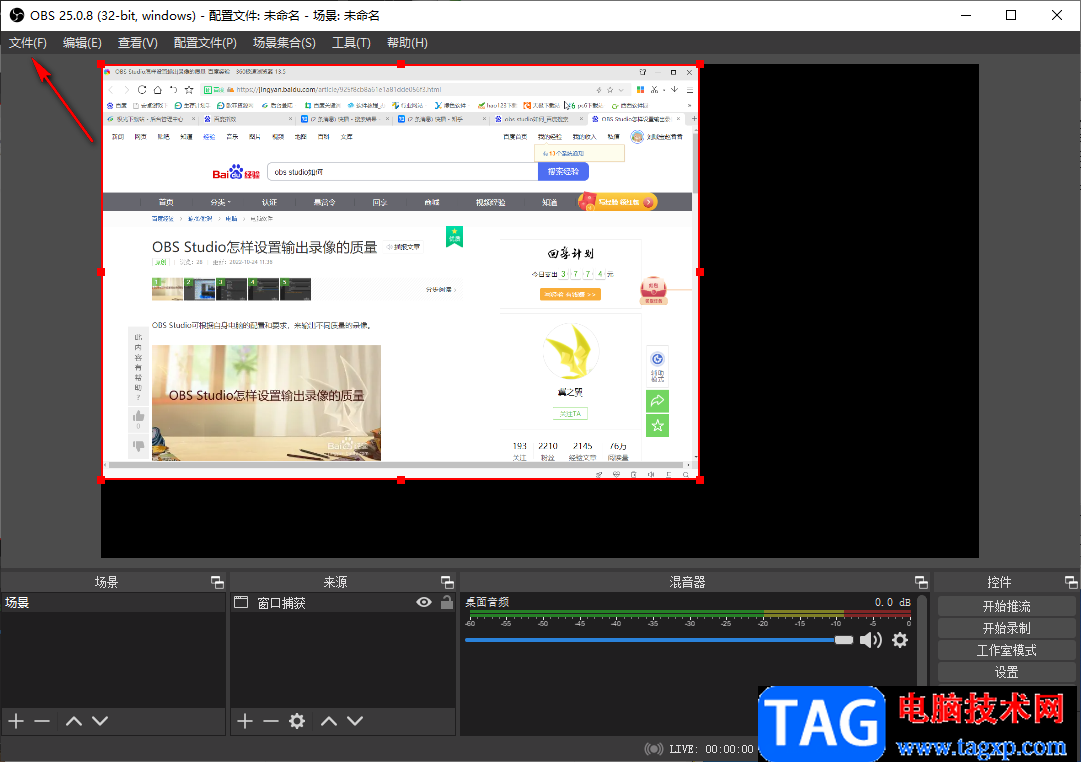Open the 帮助(H) menu
1081x762 pixels.
[x=407, y=43]
